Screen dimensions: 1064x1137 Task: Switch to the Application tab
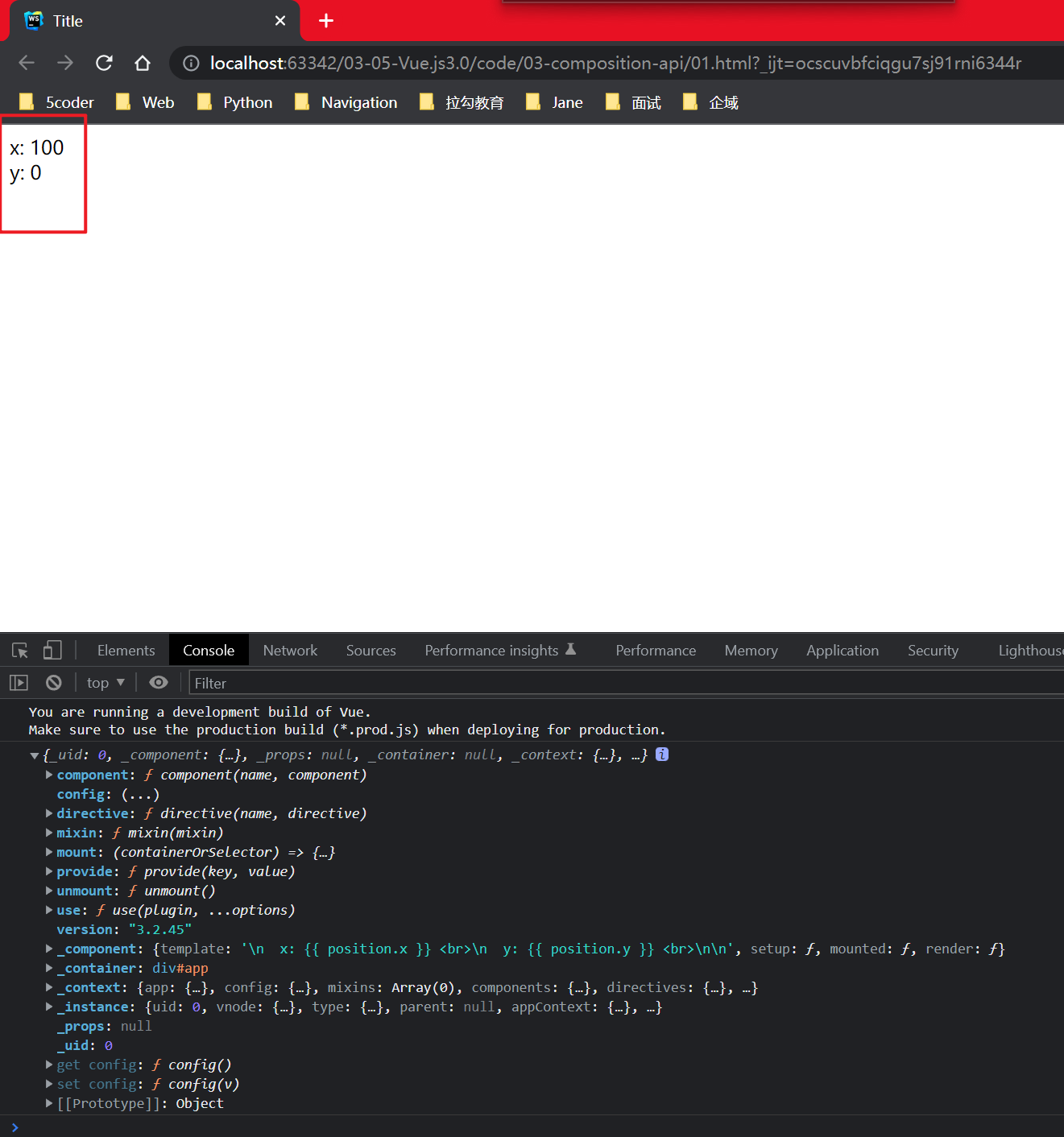[x=843, y=650]
